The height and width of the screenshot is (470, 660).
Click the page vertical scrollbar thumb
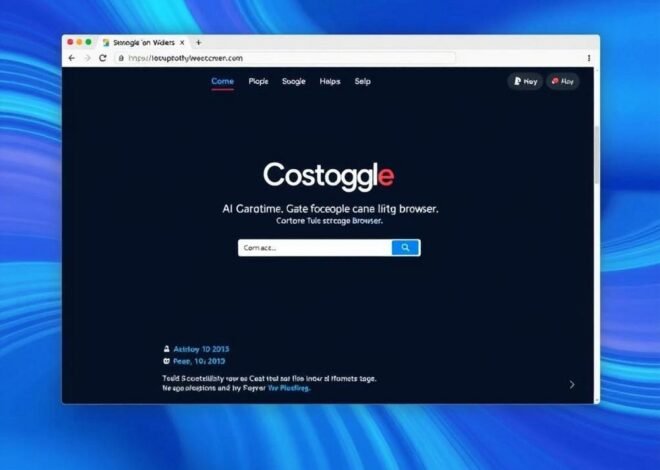596,154
